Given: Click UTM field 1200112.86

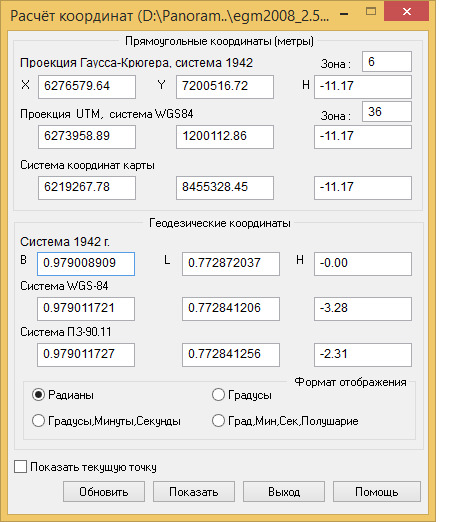Looking at the screenshot, I should [225, 137].
